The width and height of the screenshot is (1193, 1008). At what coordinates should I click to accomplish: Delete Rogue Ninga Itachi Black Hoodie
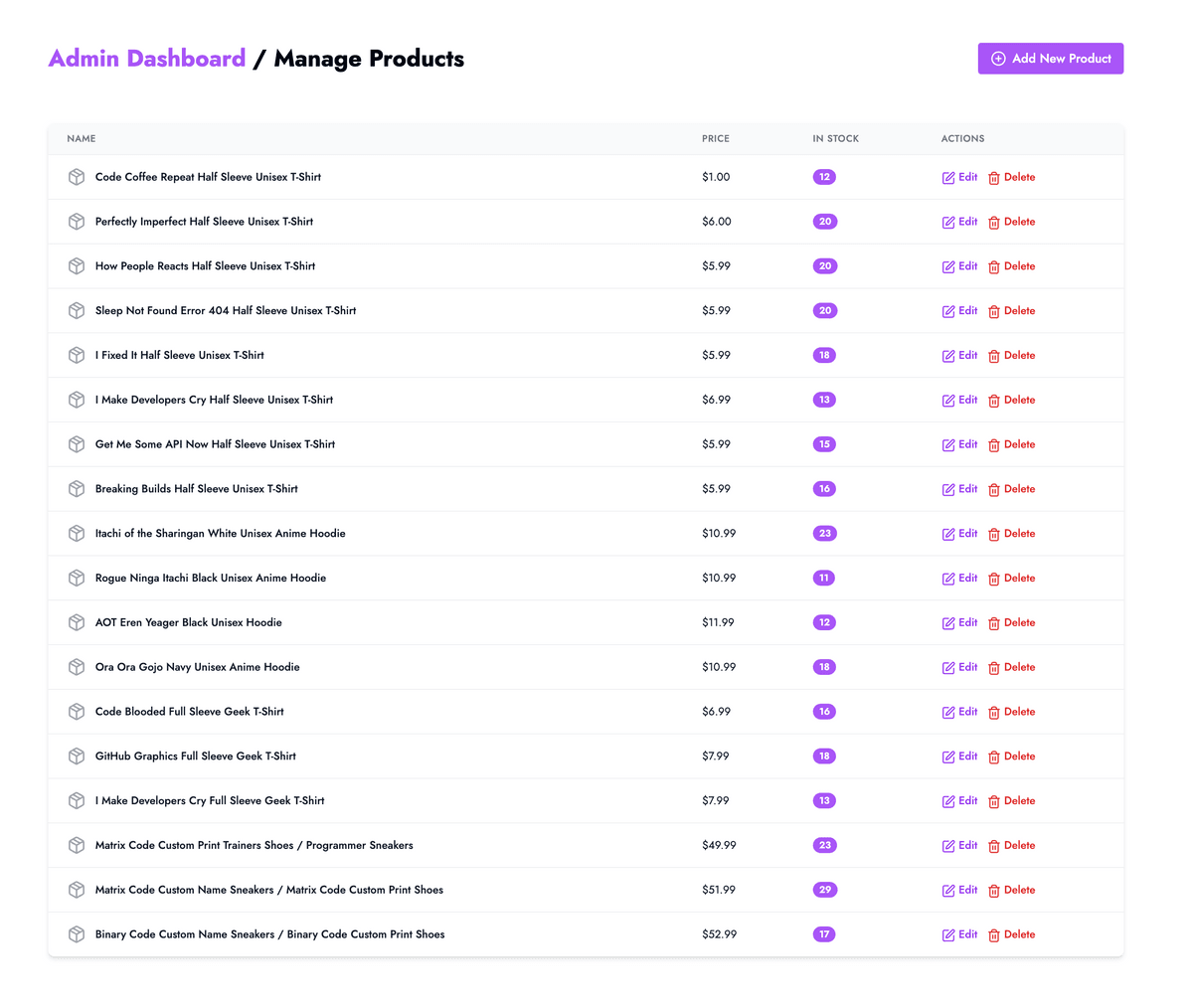(1011, 578)
